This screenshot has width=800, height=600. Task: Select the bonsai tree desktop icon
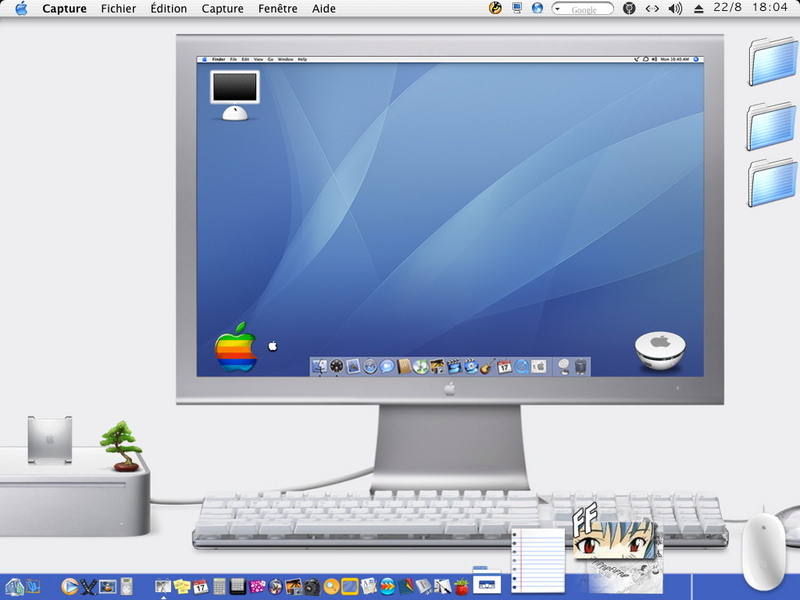click(121, 446)
